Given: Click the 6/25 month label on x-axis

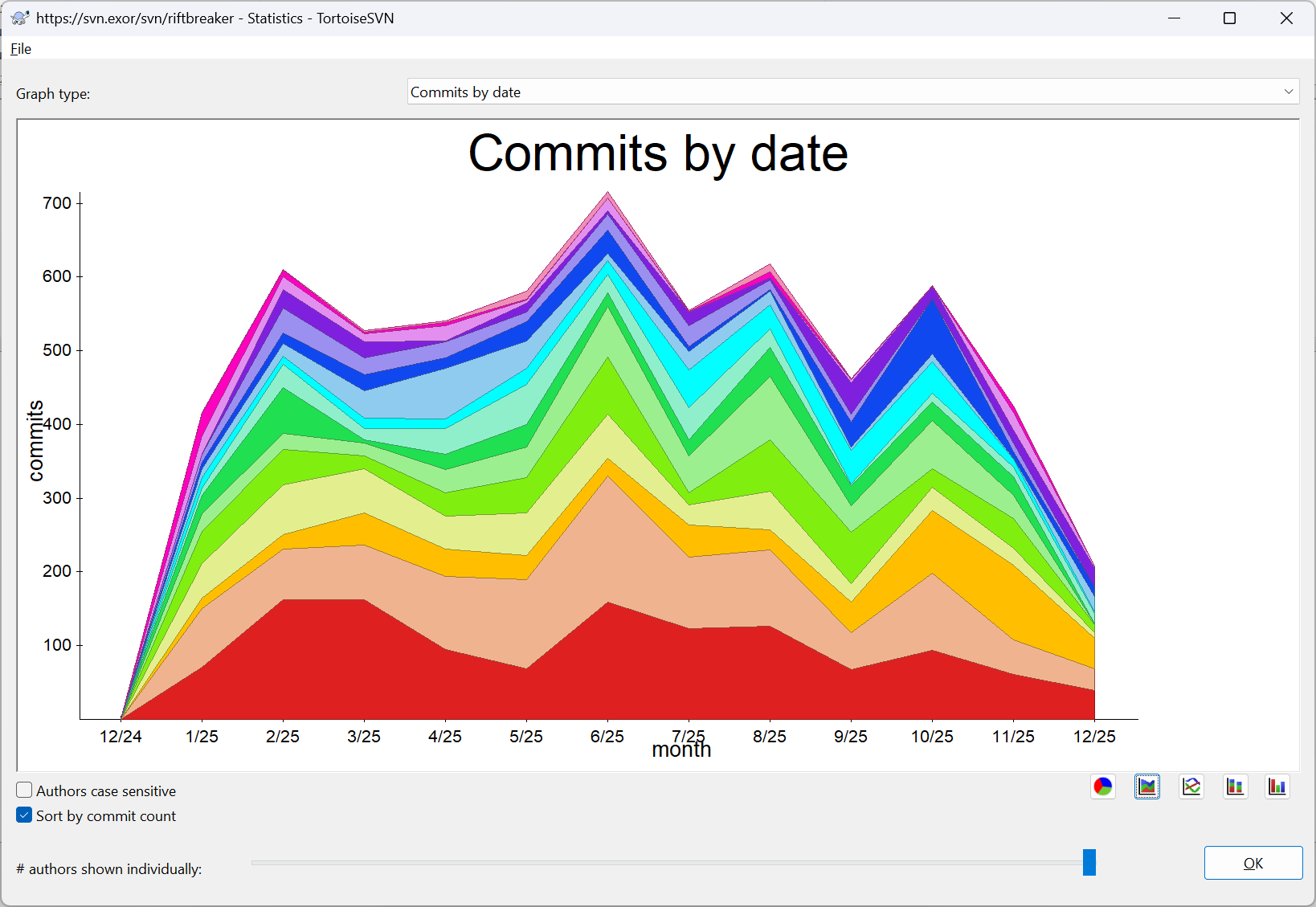Looking at the screenshot, I should pos(607,737).
